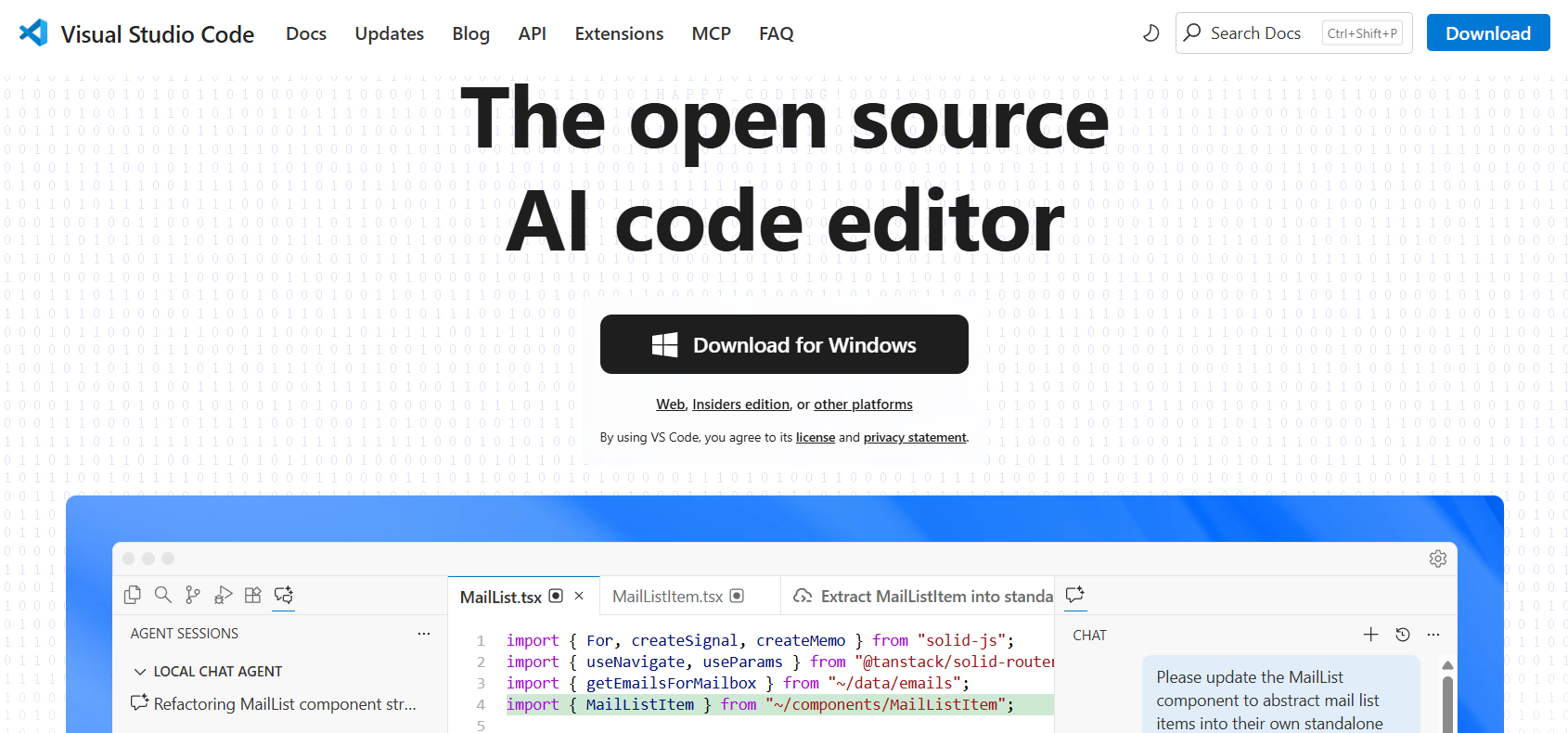Click the chat panel scrollbar thumb
1568x733 pixels.
point(1447,704)
